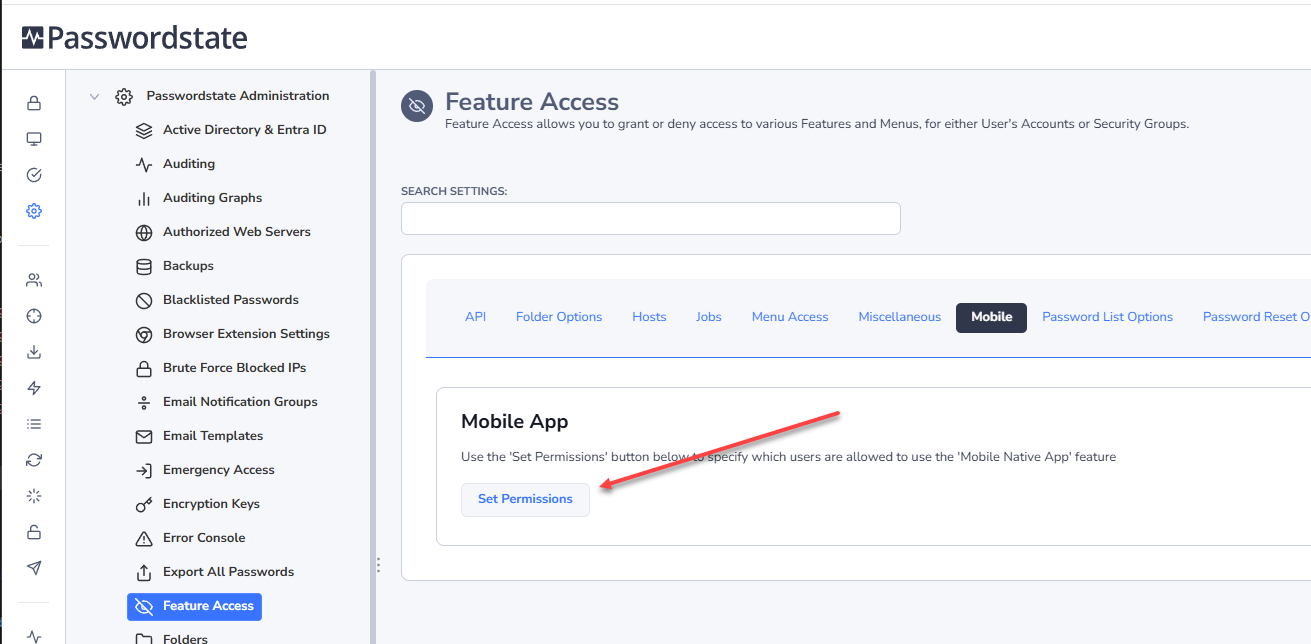Click the download arrow rail icon
The image size is (1311, 644).
pos(34,352)
